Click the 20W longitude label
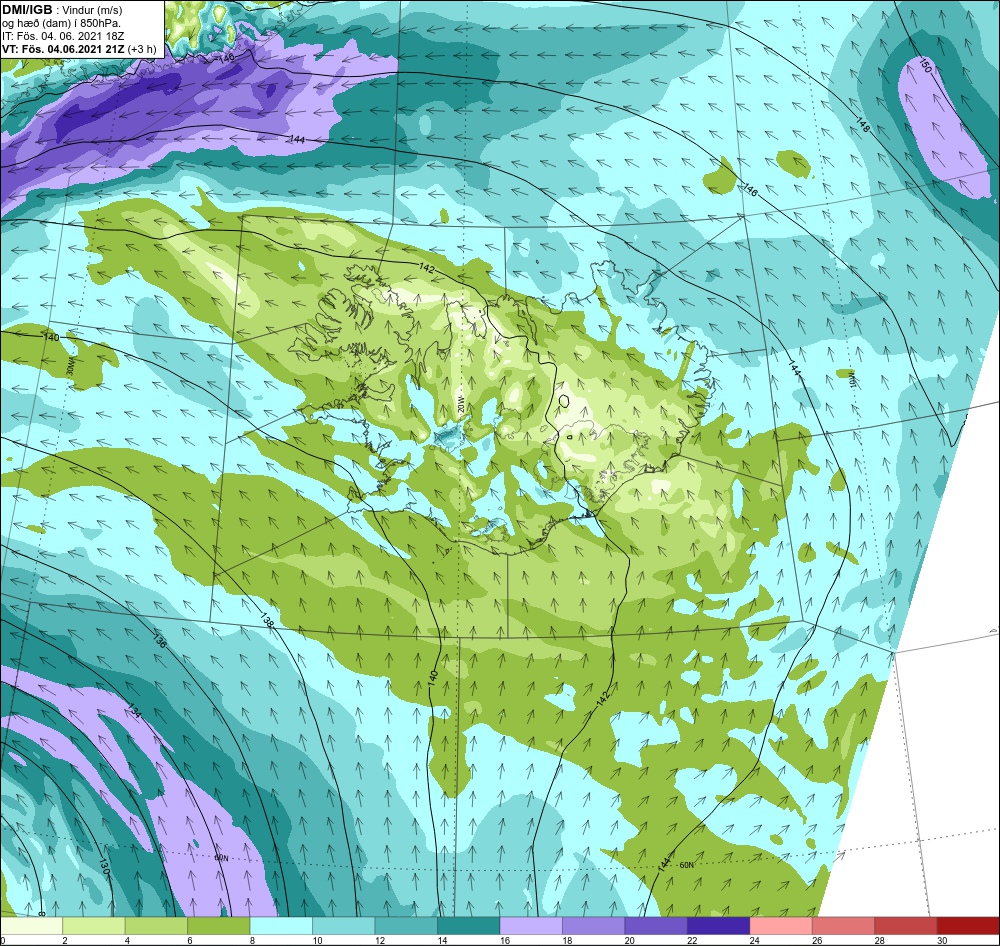 coord(459,404)
